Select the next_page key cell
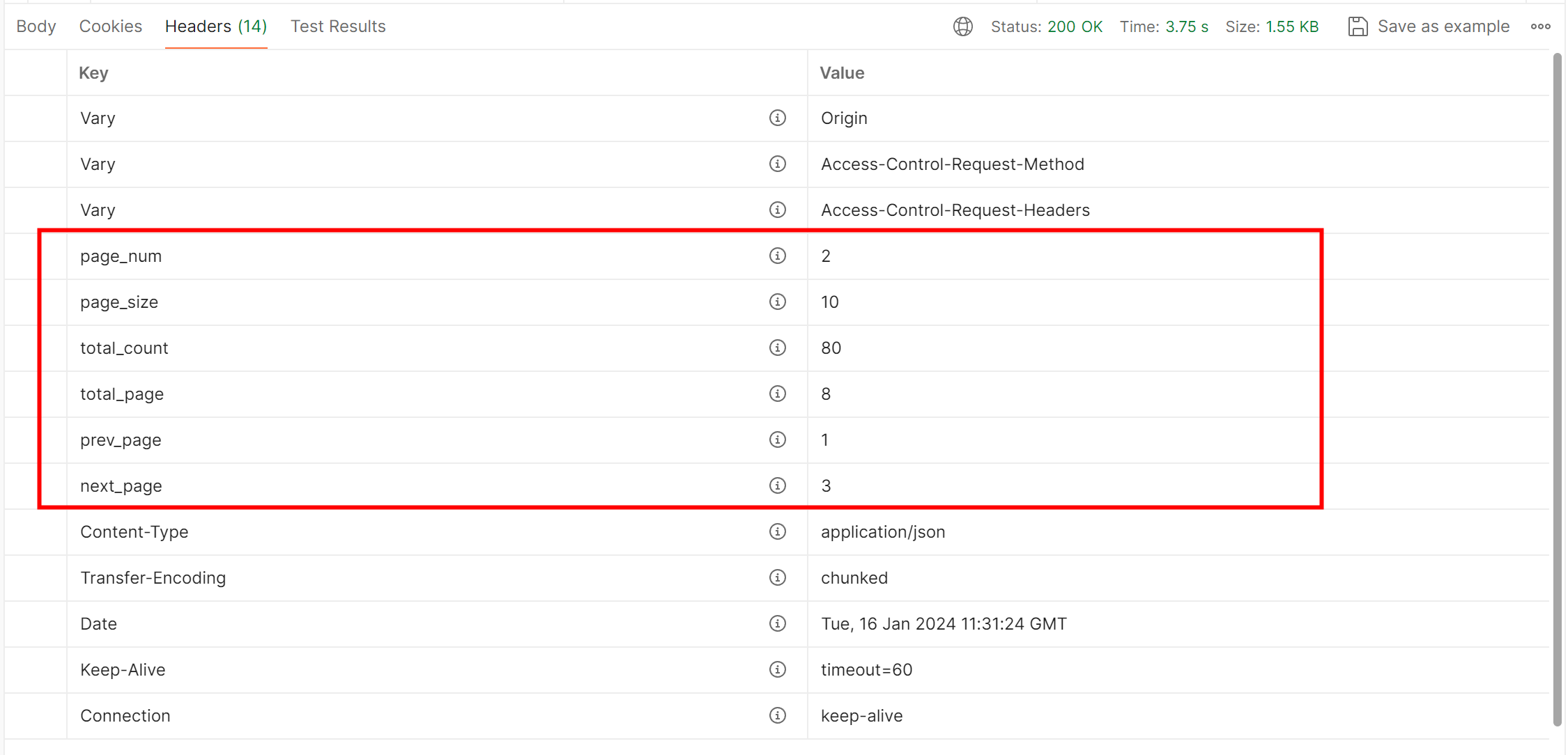 click(x=437, y=486)
